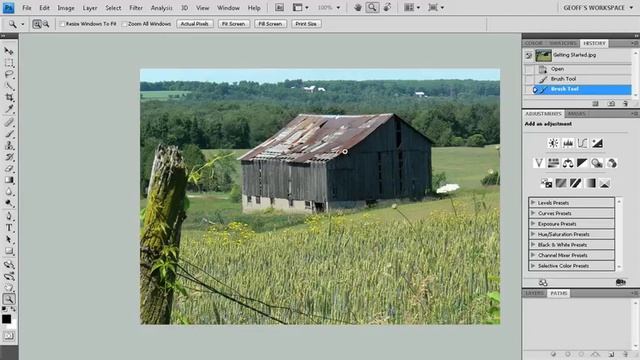Add a Gradient Map adjustment
640x360 pixels.
click(590, 183)
